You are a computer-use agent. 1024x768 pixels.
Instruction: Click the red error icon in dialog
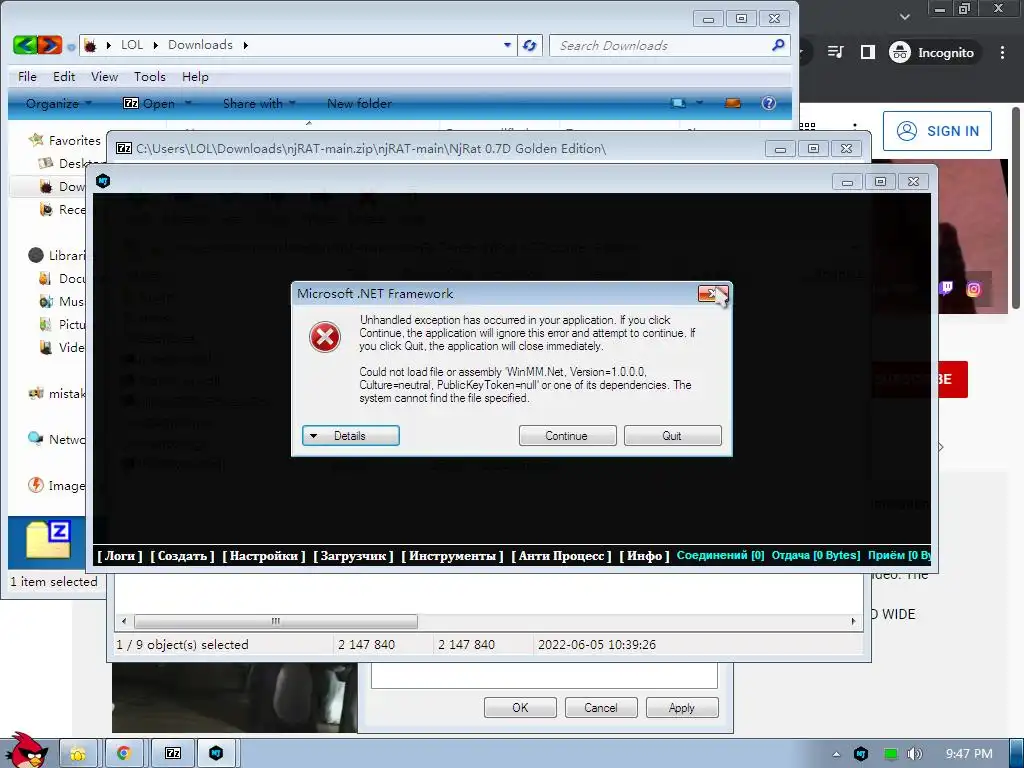(x=325, y=338)
